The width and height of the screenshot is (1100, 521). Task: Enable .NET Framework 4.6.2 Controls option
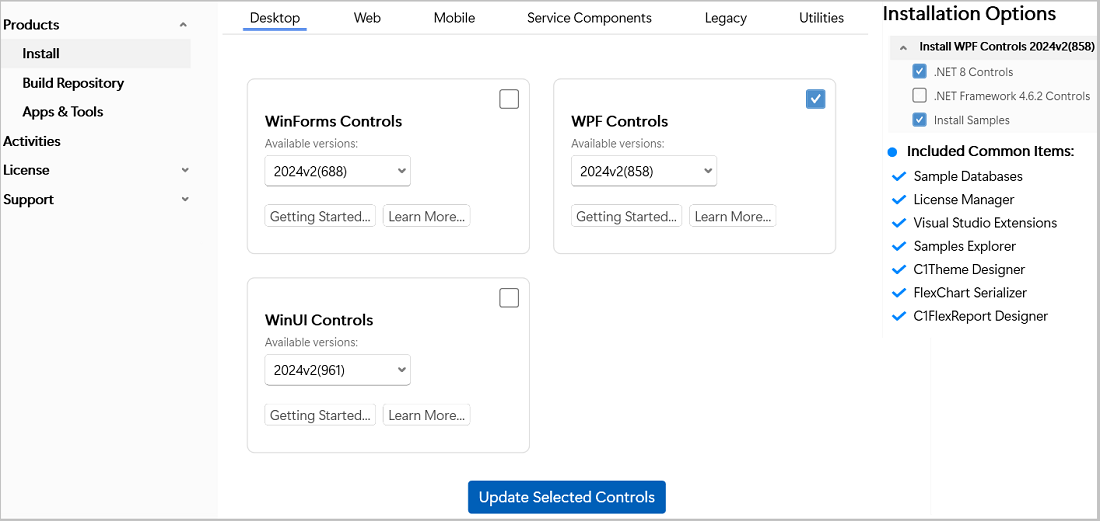[x=920, y=95]
